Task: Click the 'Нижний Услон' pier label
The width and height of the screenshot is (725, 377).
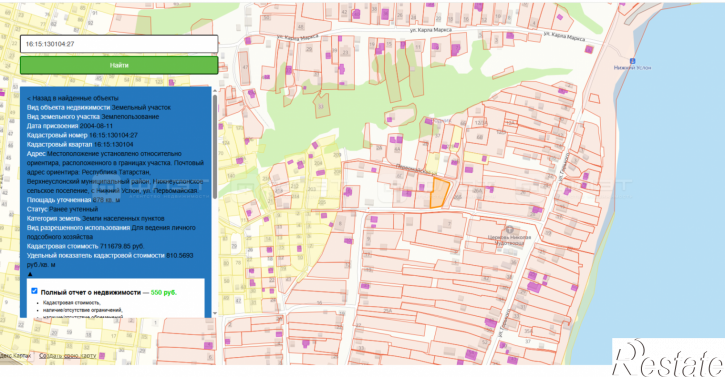Action: pos(632,68)
